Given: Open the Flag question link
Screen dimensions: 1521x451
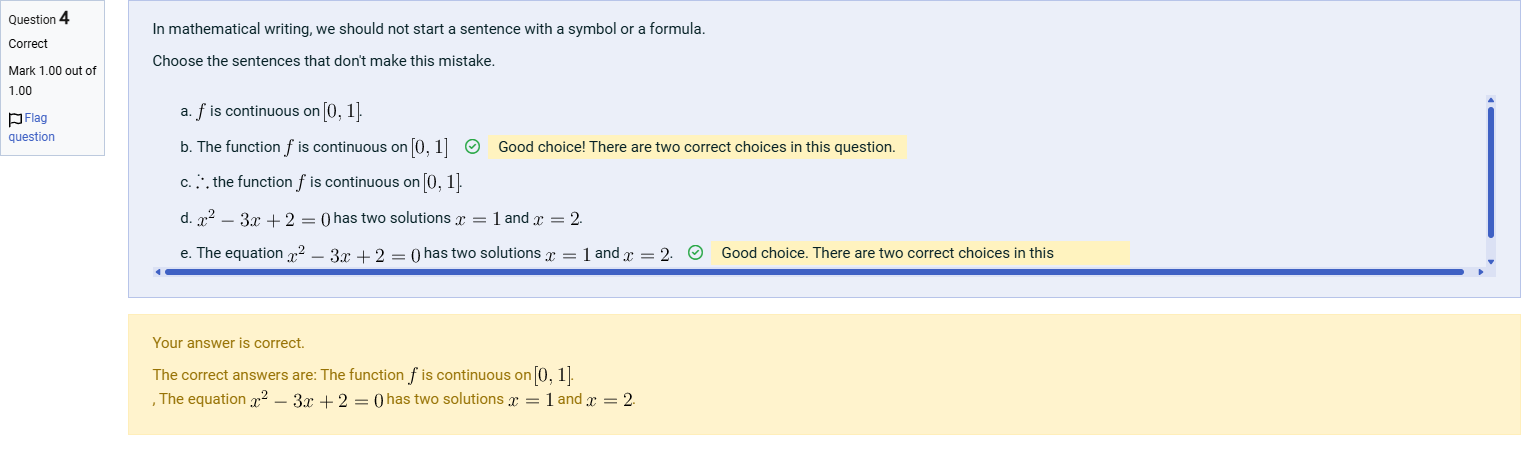Looking at the screenshot, I should (x=31, y=127).
